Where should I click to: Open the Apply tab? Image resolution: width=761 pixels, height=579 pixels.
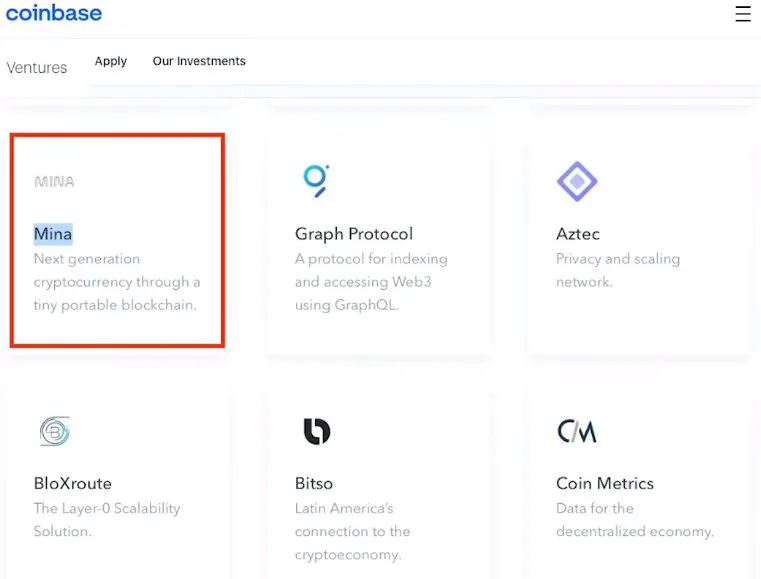[111, 61]
